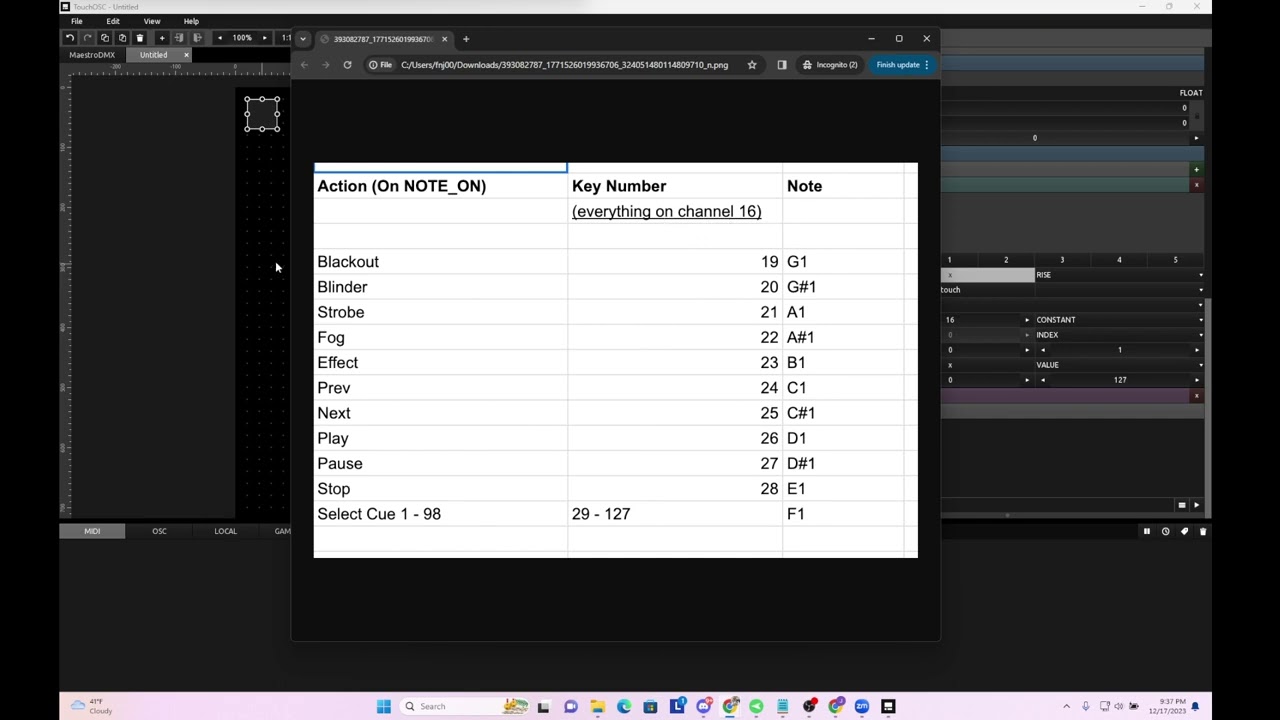Decrease the value 127 with left arrow
Screen dimensions: 1280x720
1043,380
